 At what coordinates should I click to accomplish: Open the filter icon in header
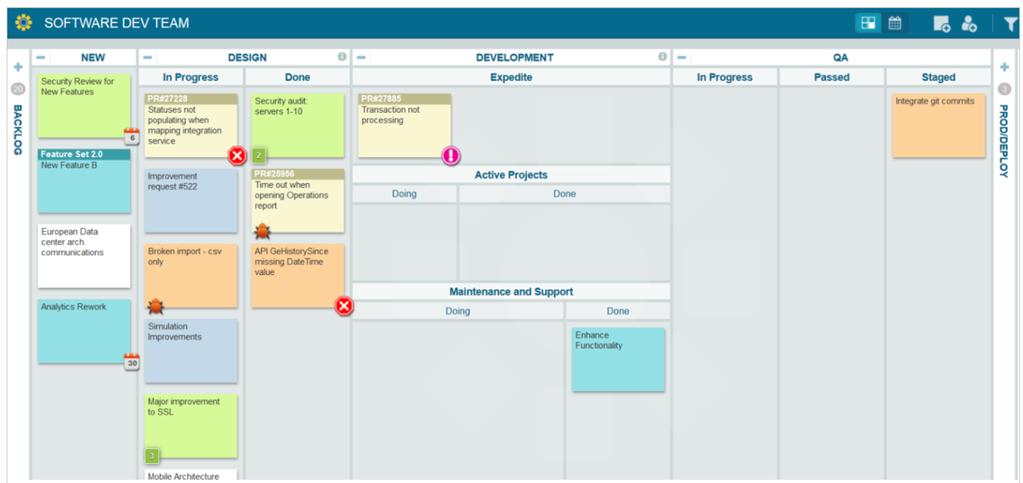[x=1011, y=23]
